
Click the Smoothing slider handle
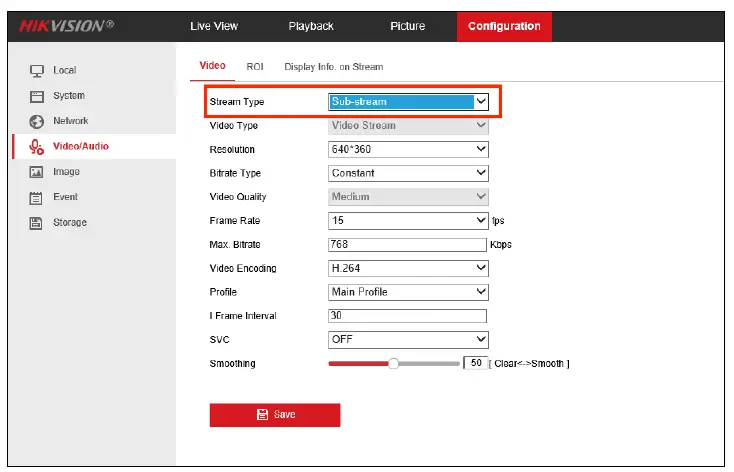click(393, 363)
